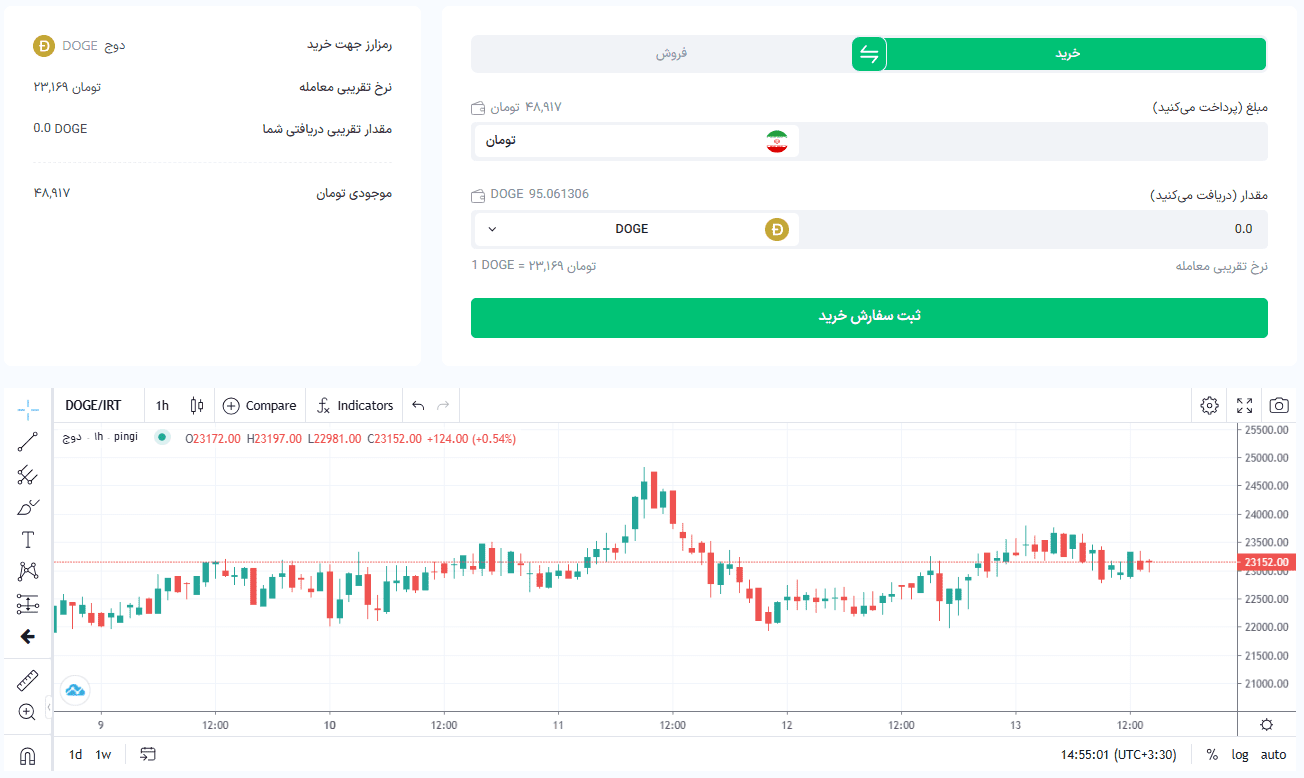1304x778 pixels.
Task: Open the Indicators menu
Action: pyautogui.click(x=355, y=405)
